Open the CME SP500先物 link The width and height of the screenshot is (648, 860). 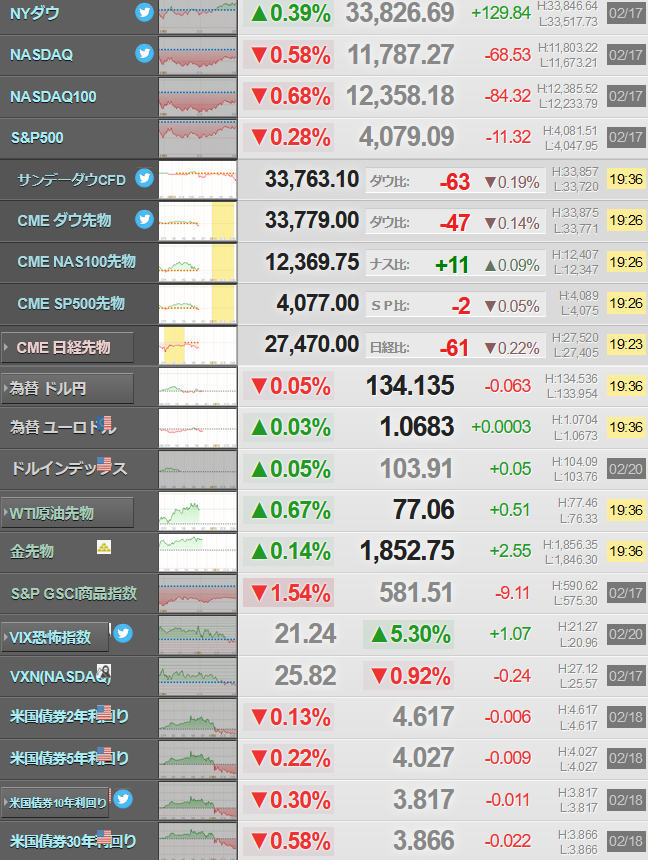(71, 303)
